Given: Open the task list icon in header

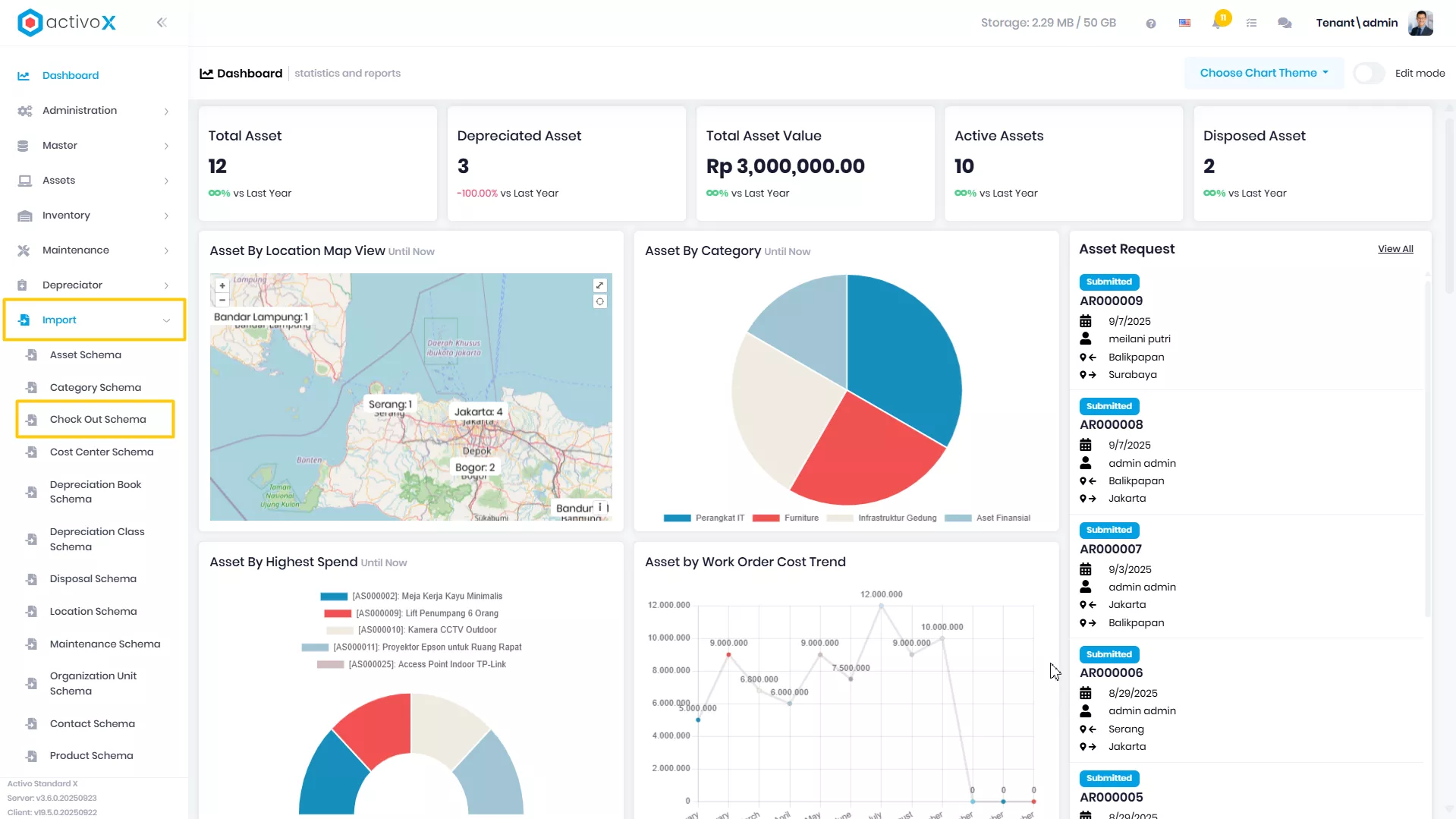Looking at the screenshot, I should pos(1252,23).
